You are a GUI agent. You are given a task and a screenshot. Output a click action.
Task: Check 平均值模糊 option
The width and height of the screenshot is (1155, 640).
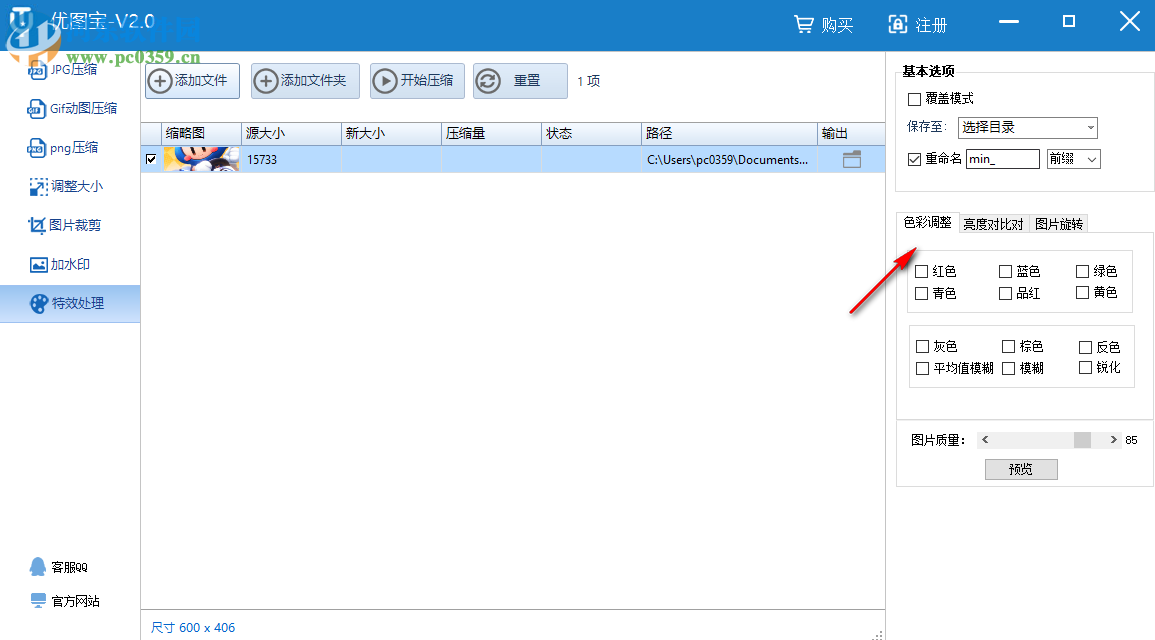pos(922,368)
